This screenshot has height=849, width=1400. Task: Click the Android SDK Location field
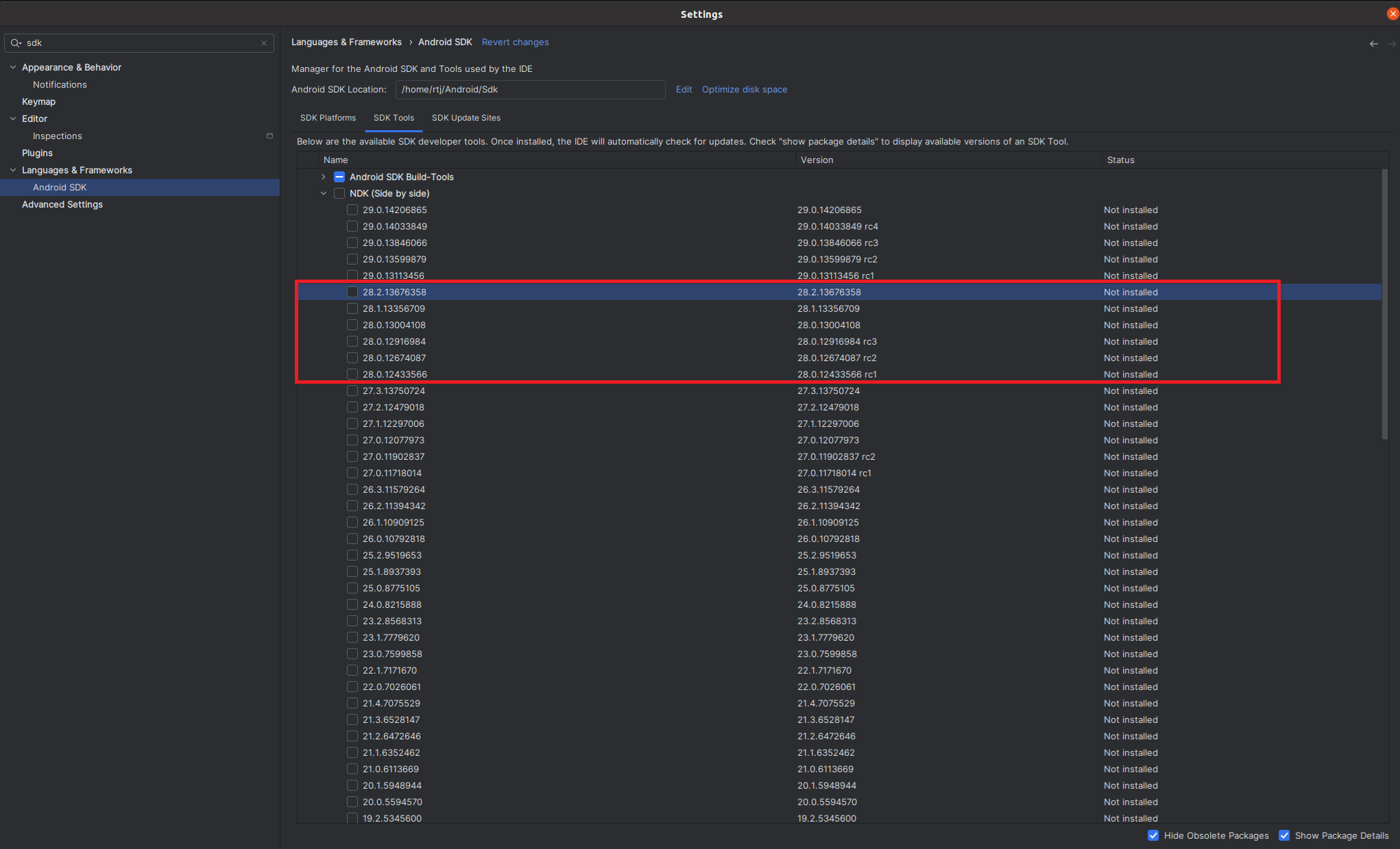[529, 90]
